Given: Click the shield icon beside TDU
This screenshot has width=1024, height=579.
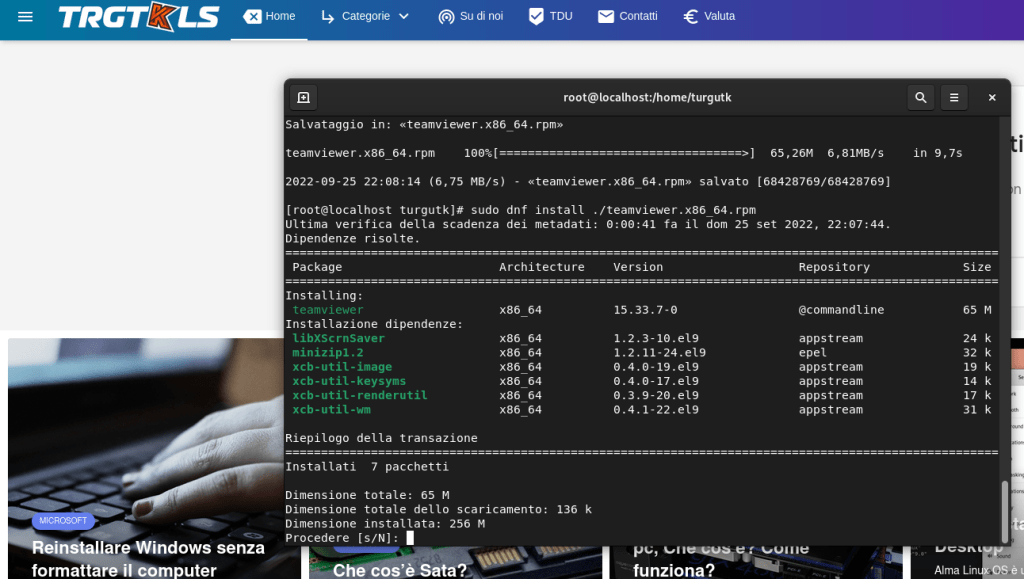Looking at the screenshot, I should coord(536,17).
